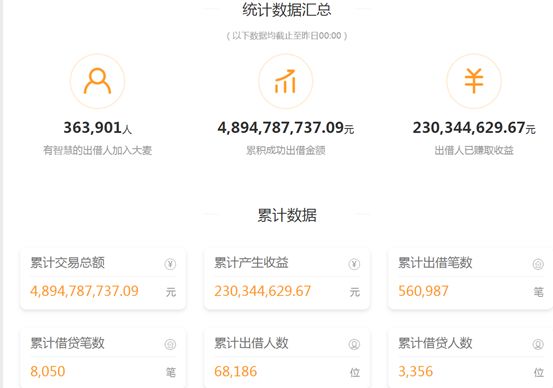Click yen icon in 累计交易总额 card

tap(170, 264)
